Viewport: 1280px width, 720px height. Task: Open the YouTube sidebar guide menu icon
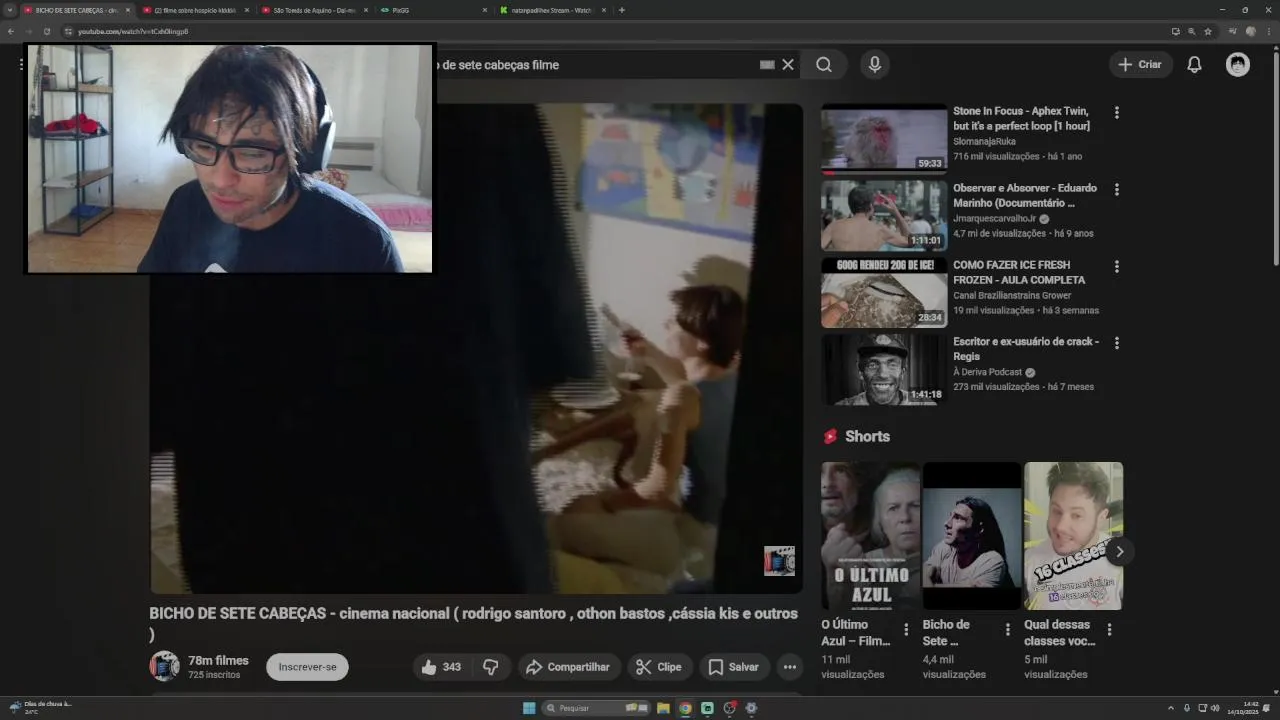20,65
